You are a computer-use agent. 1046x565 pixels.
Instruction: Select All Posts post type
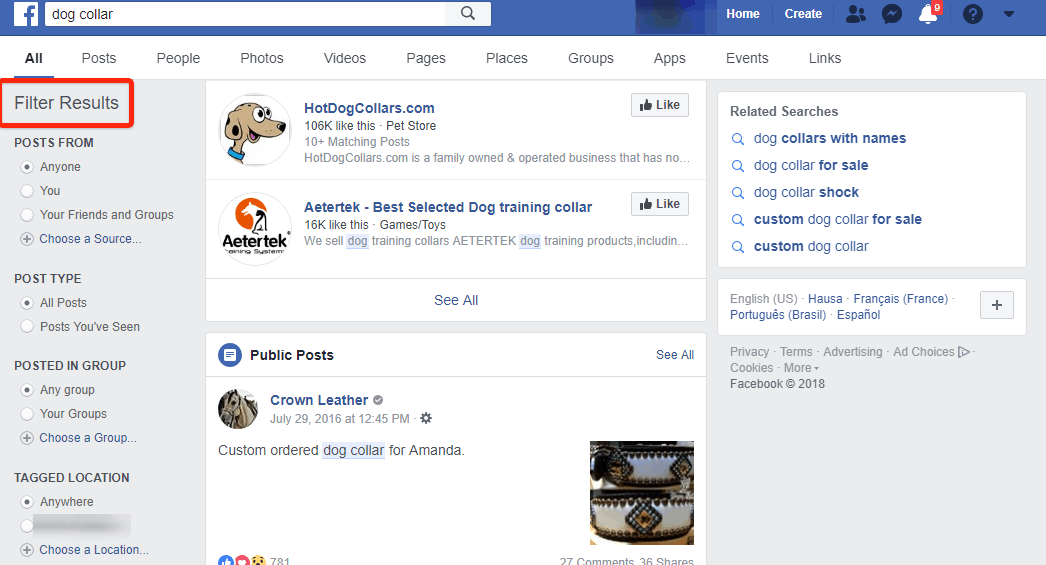pos(27,303)
